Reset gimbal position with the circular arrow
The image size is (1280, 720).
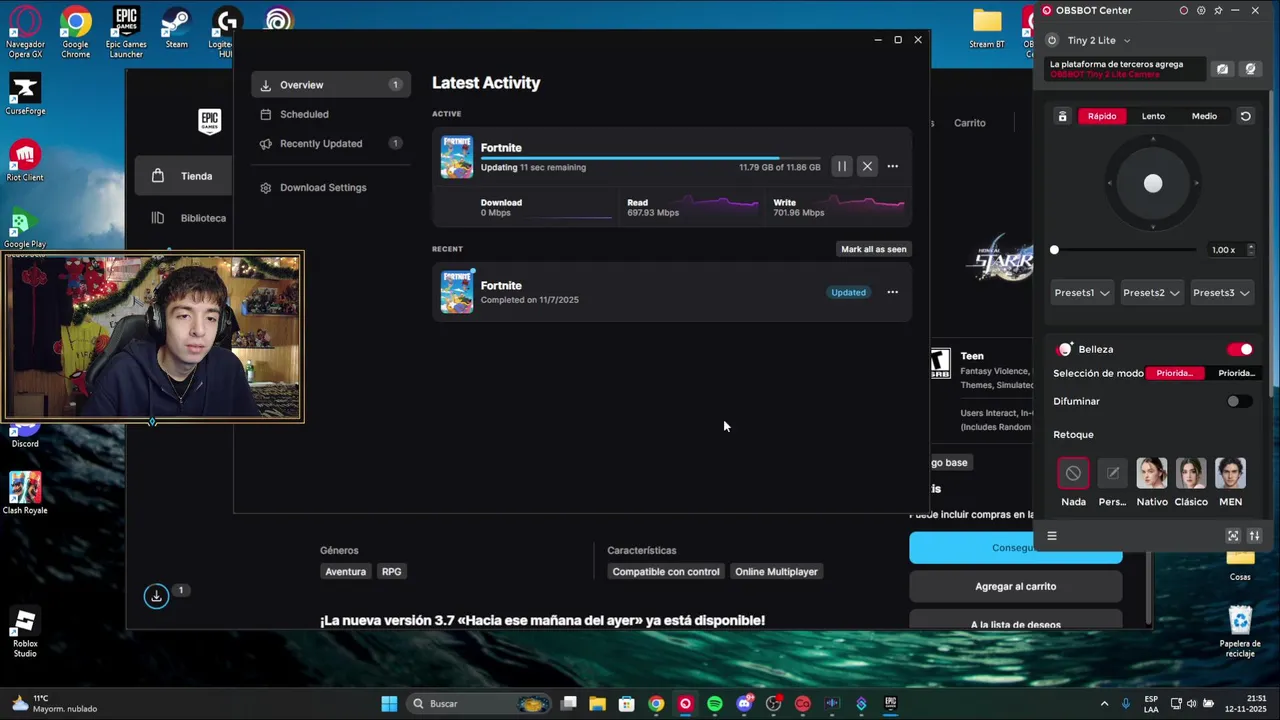point(1246,116)
